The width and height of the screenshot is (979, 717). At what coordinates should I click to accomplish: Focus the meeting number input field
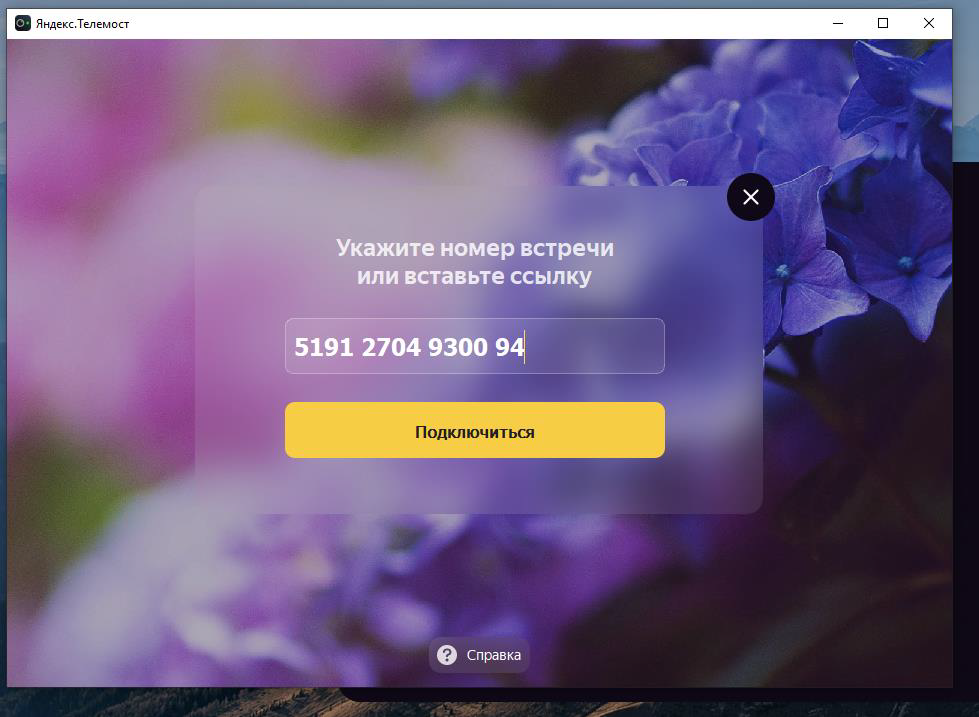coord(475,346)
